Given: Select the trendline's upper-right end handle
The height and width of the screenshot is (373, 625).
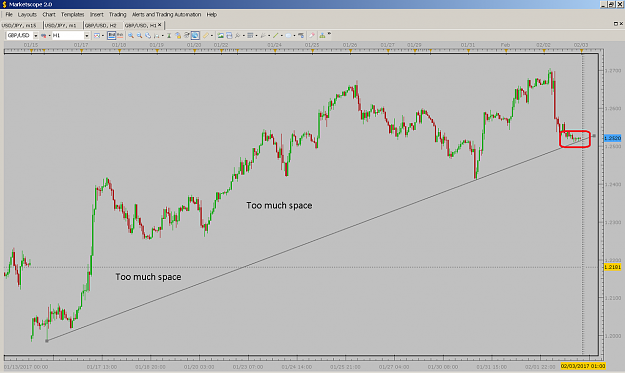Looking at the screenshot, I should (594, 136).
